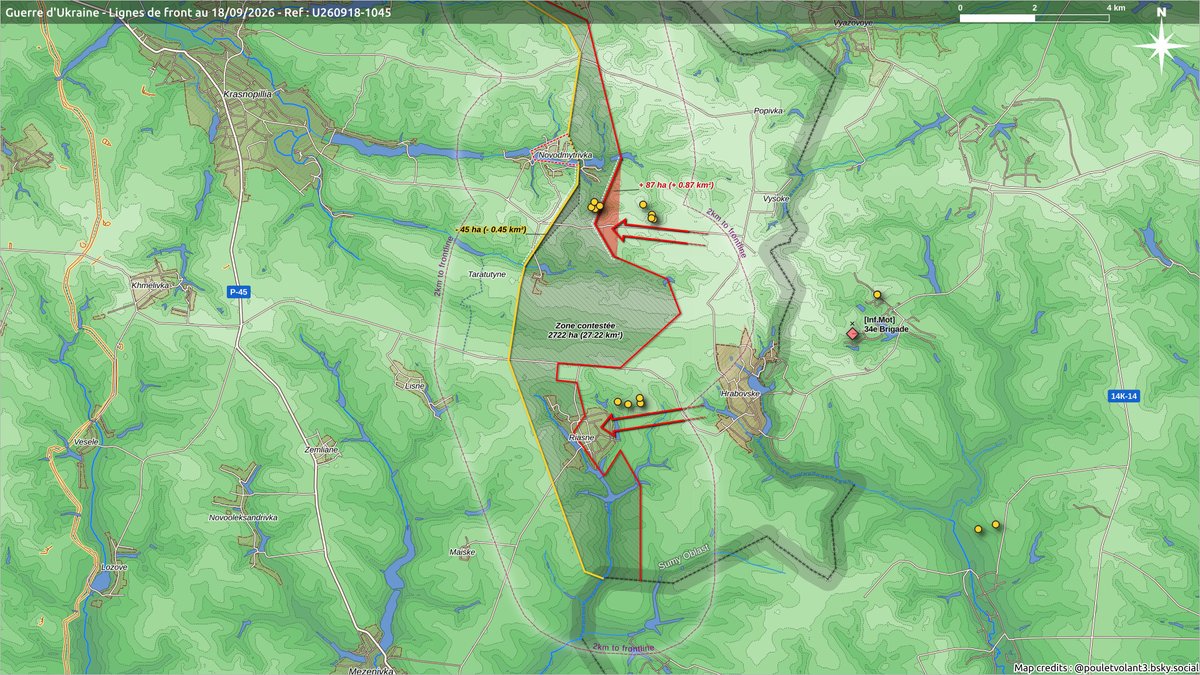Image resolution: width=1200 pixels, height=675 pixels.
Task: Click the north compass rose
Action: point(1161,45)
